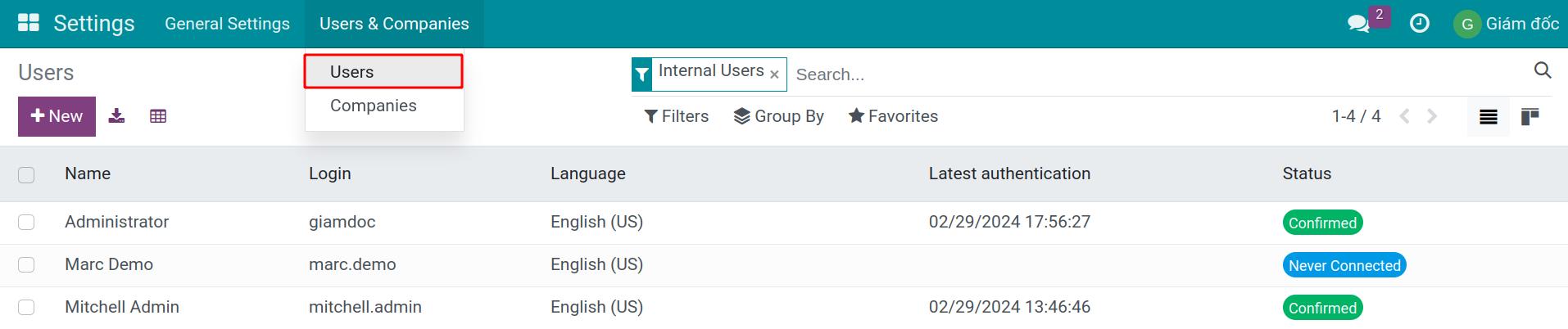The image size is (1568, 329).
Task: Open the Group By dropdown
Action: (779, 116)
